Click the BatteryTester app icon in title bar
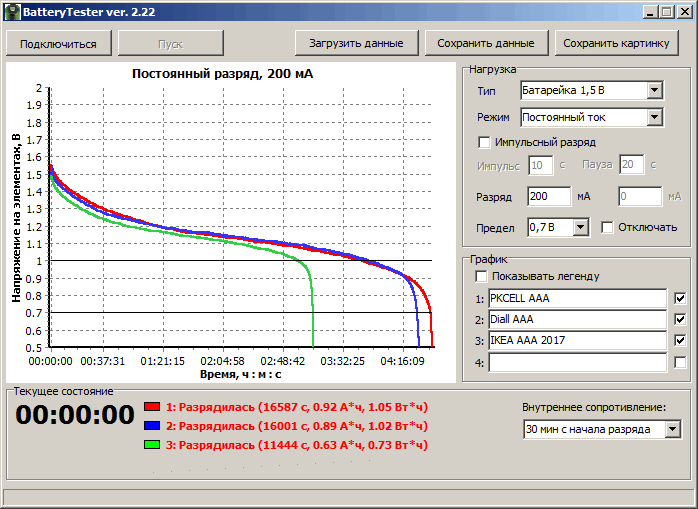 [x=12, y=12]
